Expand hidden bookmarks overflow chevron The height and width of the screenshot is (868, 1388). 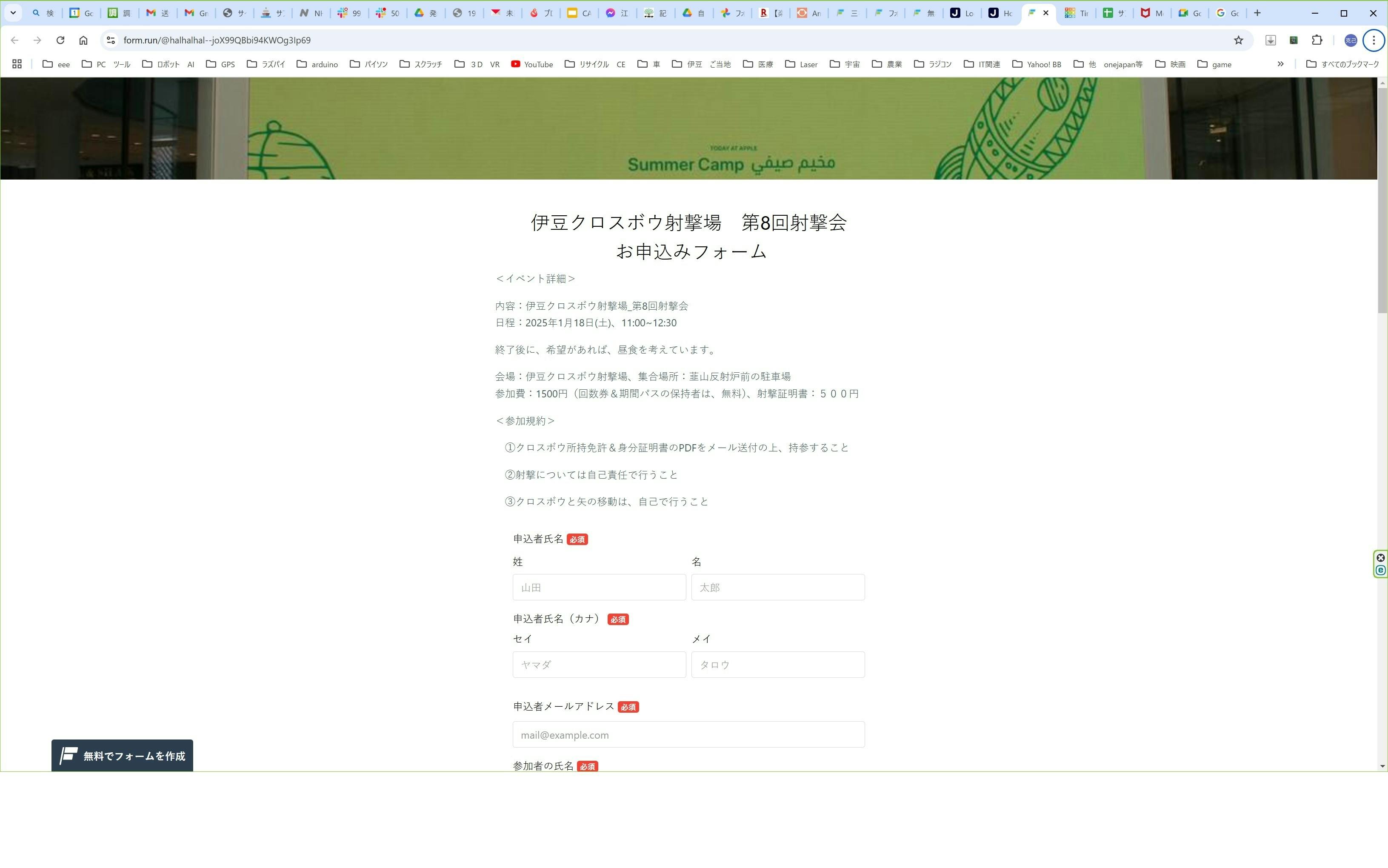click(x=1280, y=64)
